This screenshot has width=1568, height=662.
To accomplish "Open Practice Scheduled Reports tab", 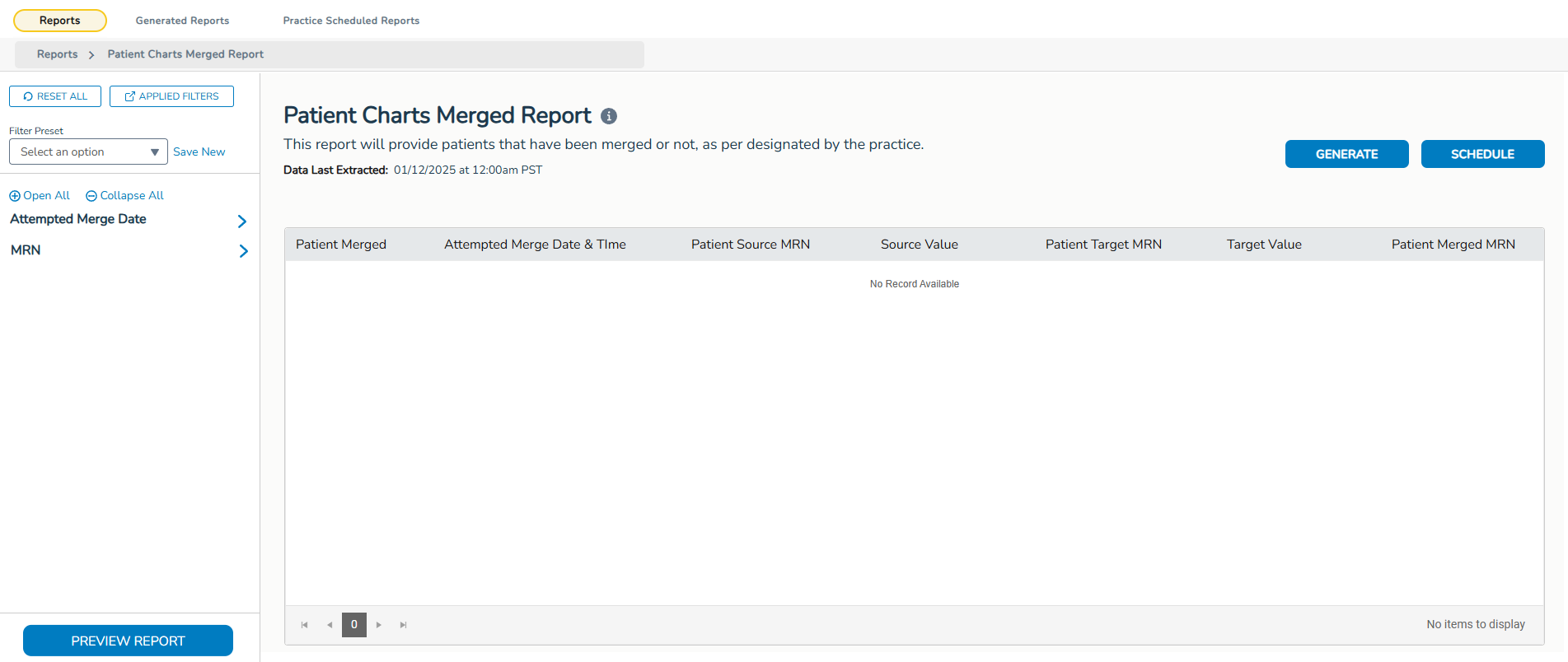I will [351, 21].
